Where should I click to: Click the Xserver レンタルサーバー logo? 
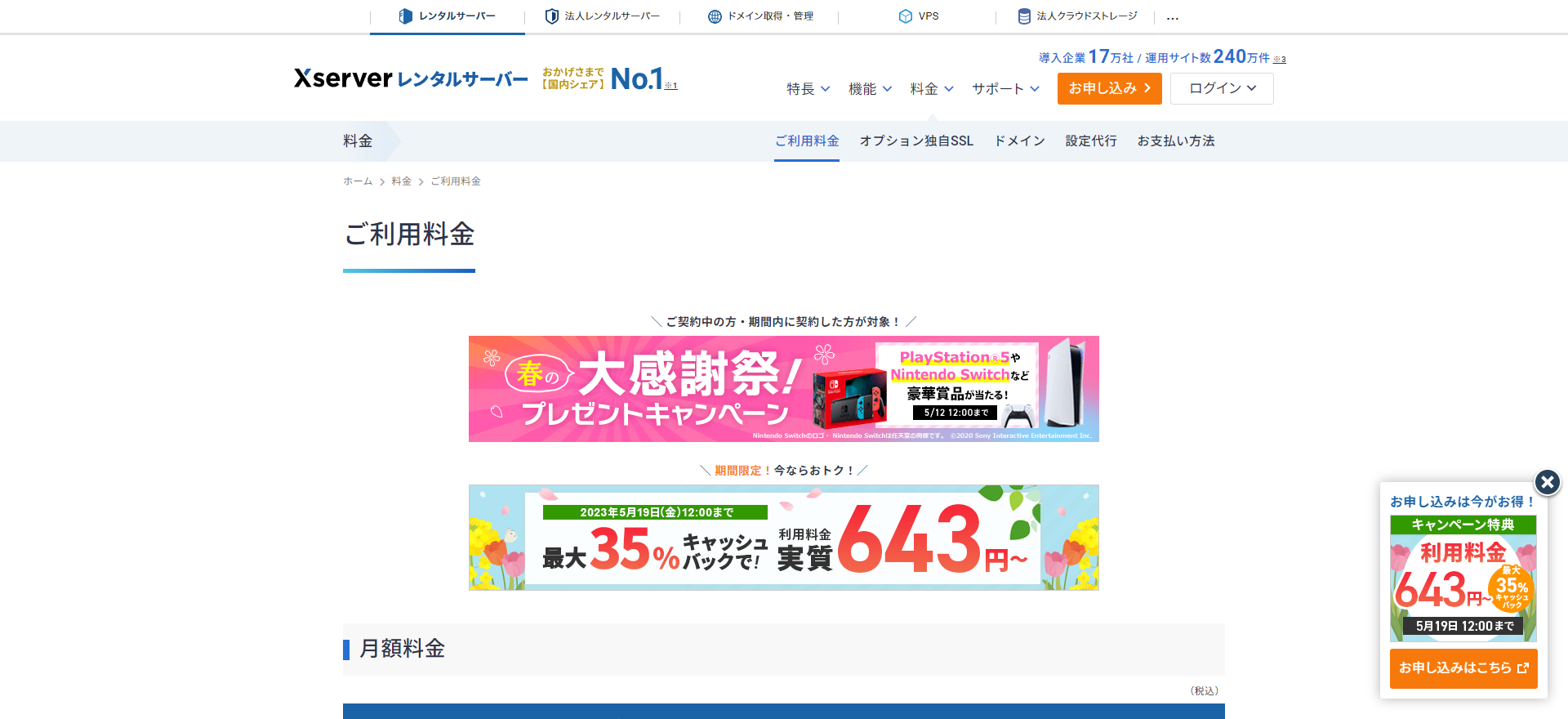click(411, 78)
